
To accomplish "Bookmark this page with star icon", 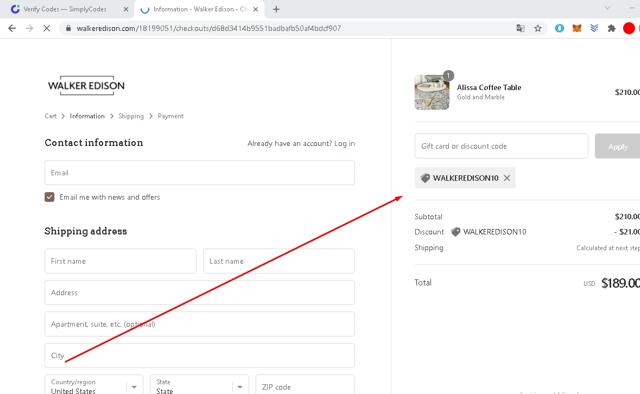I will [x=538, y=28].
